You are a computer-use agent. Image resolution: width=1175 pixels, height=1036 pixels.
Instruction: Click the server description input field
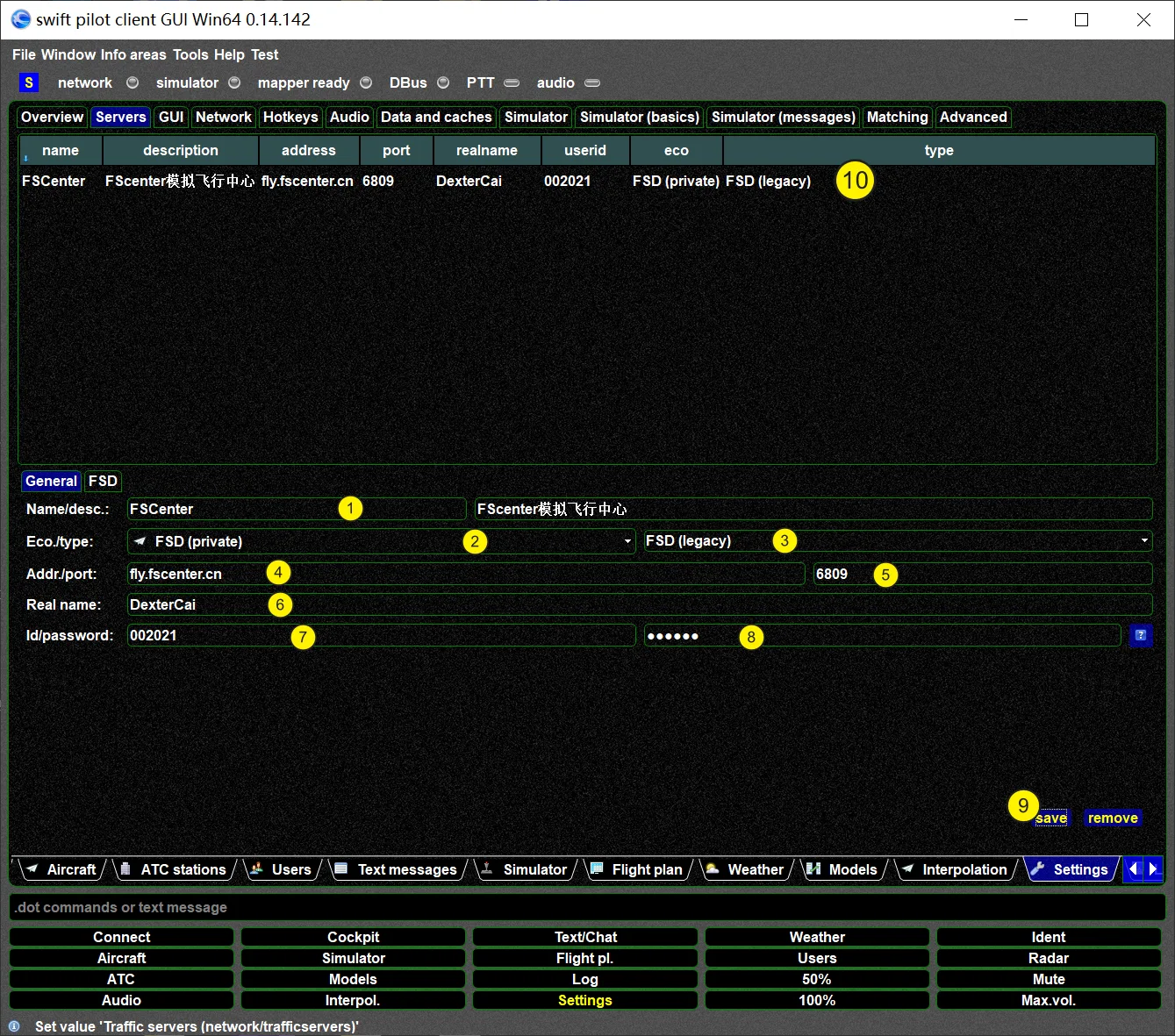point(813,509)
